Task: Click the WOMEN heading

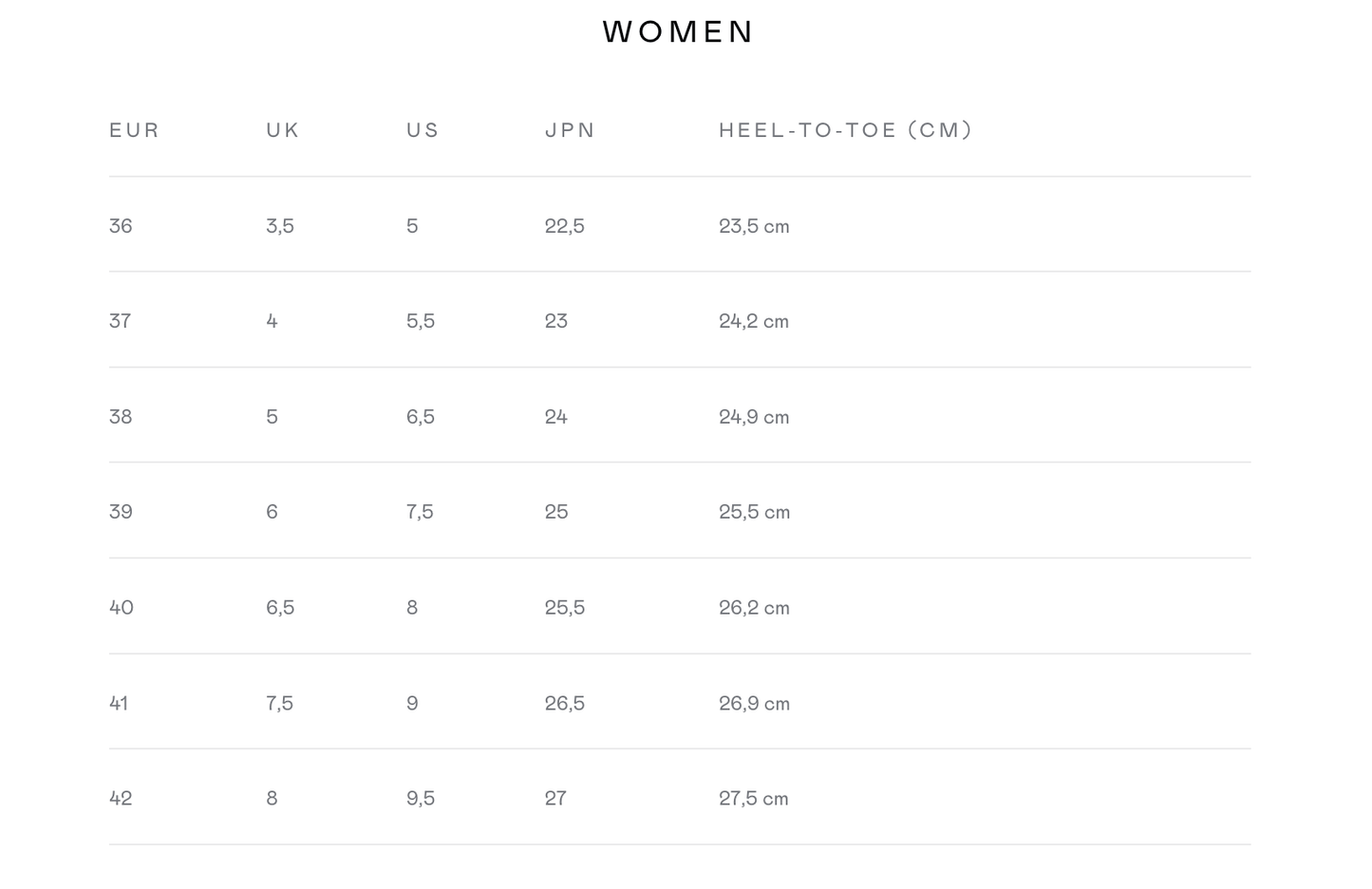Action: click(678, 32)
